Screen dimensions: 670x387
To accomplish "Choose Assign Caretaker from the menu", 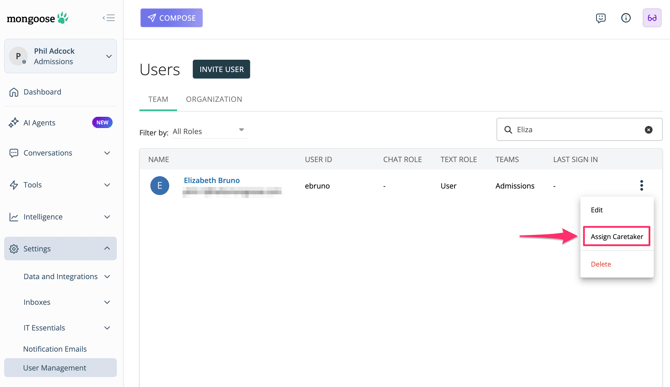I will (617, 237).
